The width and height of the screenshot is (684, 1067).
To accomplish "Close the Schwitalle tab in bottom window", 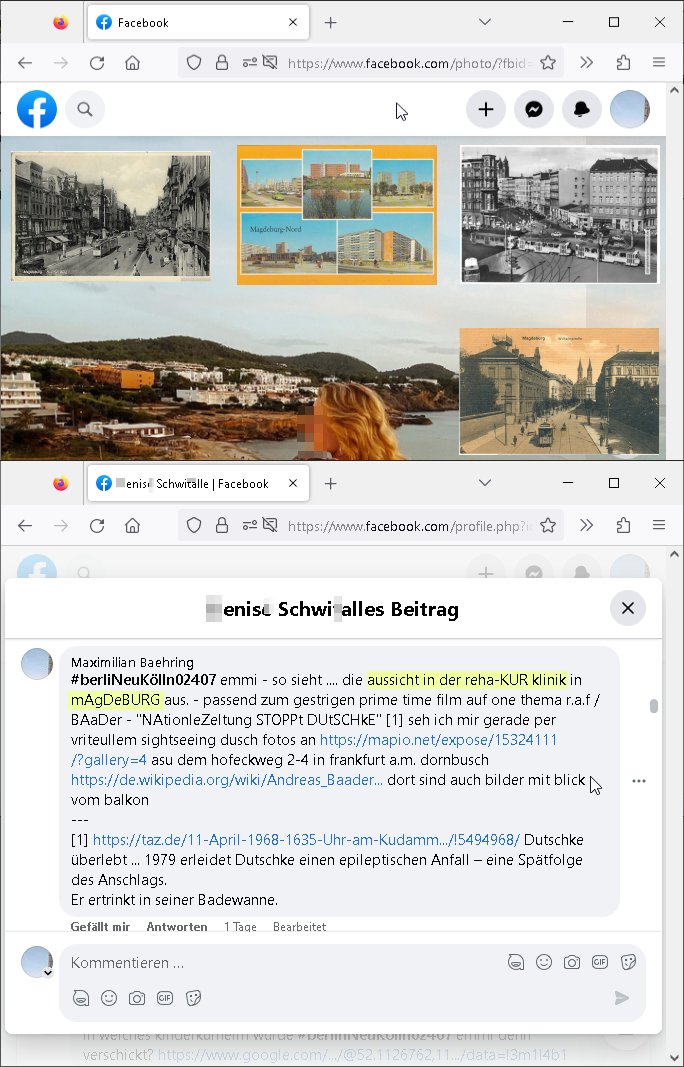I will tap(293, 484).
